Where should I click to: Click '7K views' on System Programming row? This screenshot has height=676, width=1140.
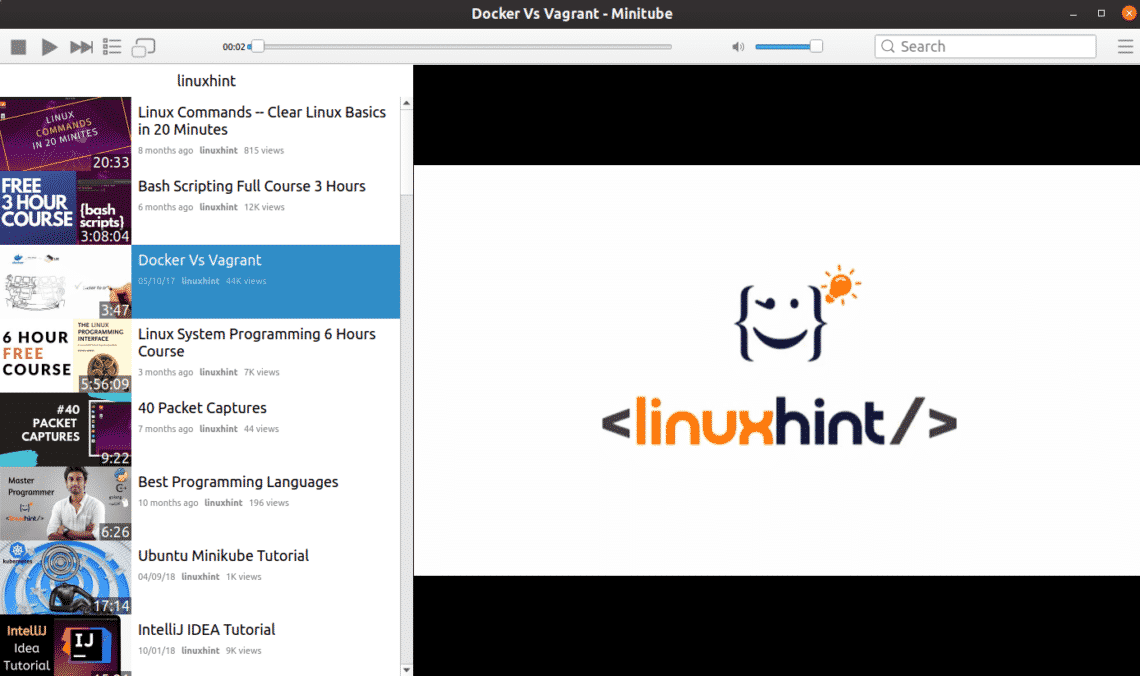click(262, 372)
